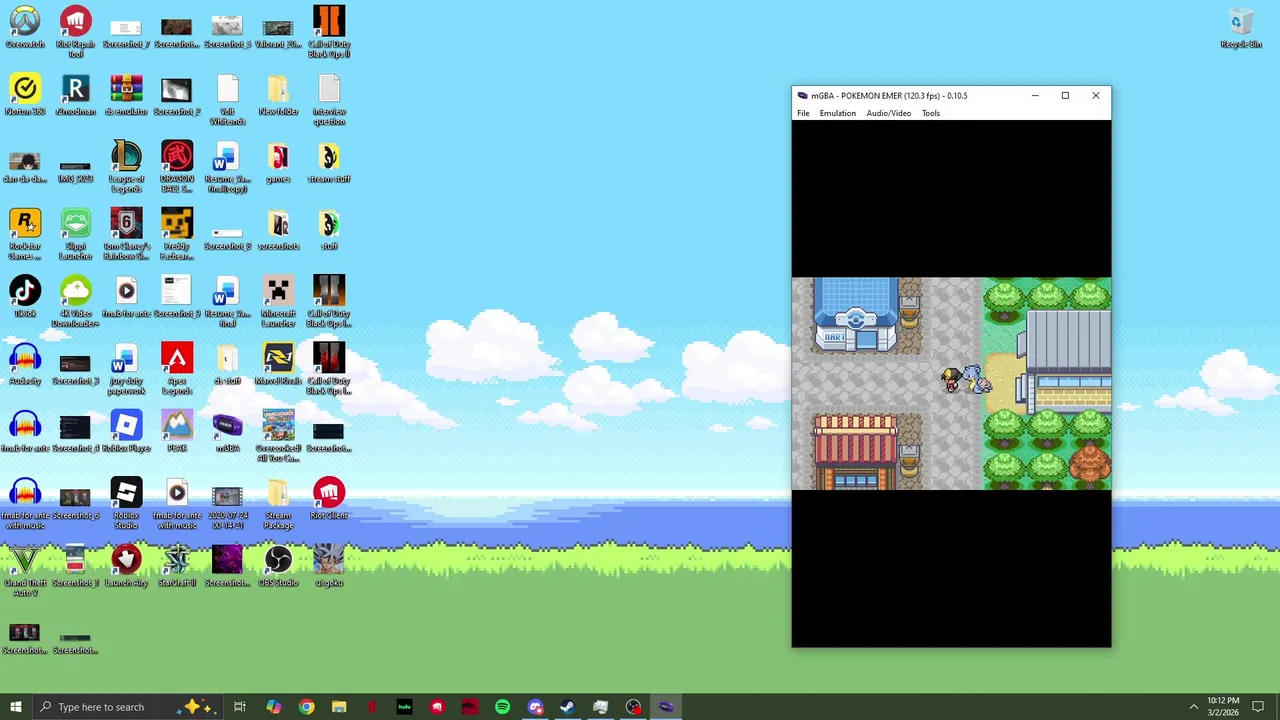This screenshot has height=720, width=1280.
Task: Select the New folder on desktop
Action: (x=278, y=96)
